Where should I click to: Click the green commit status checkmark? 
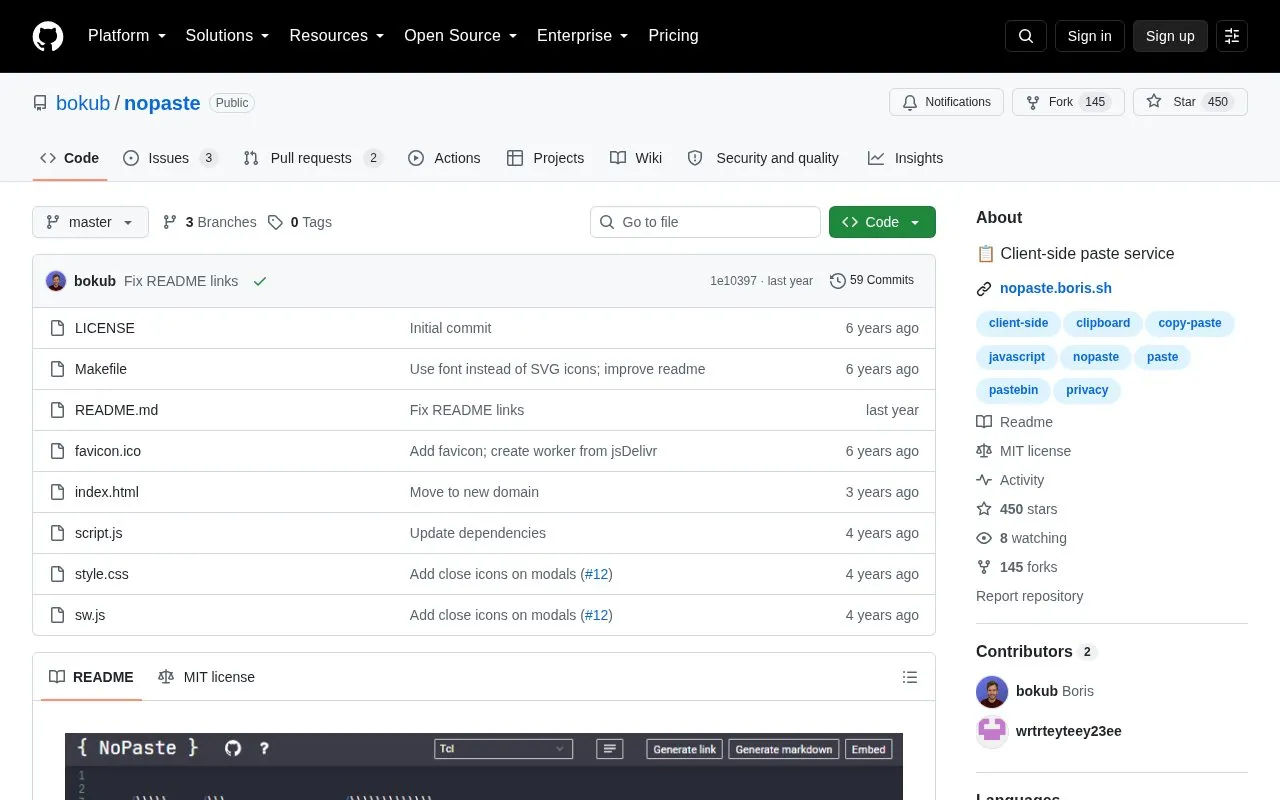pyautogui.click(x=260, y=281)
